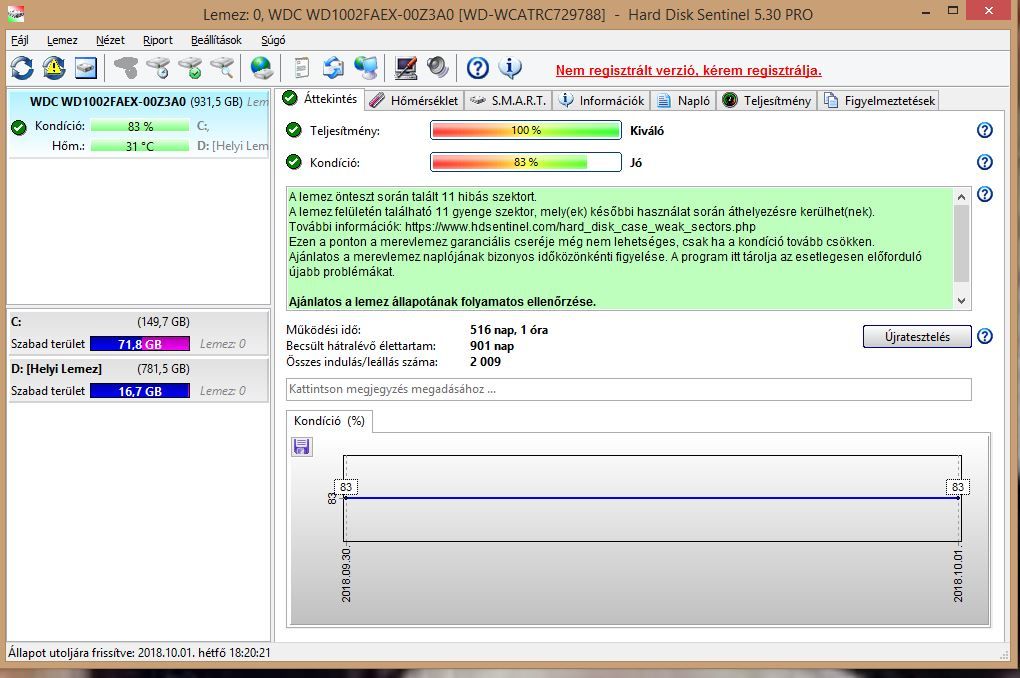Open help beside the green status text
Viewport: 1020px width, 678px height.
985,194
